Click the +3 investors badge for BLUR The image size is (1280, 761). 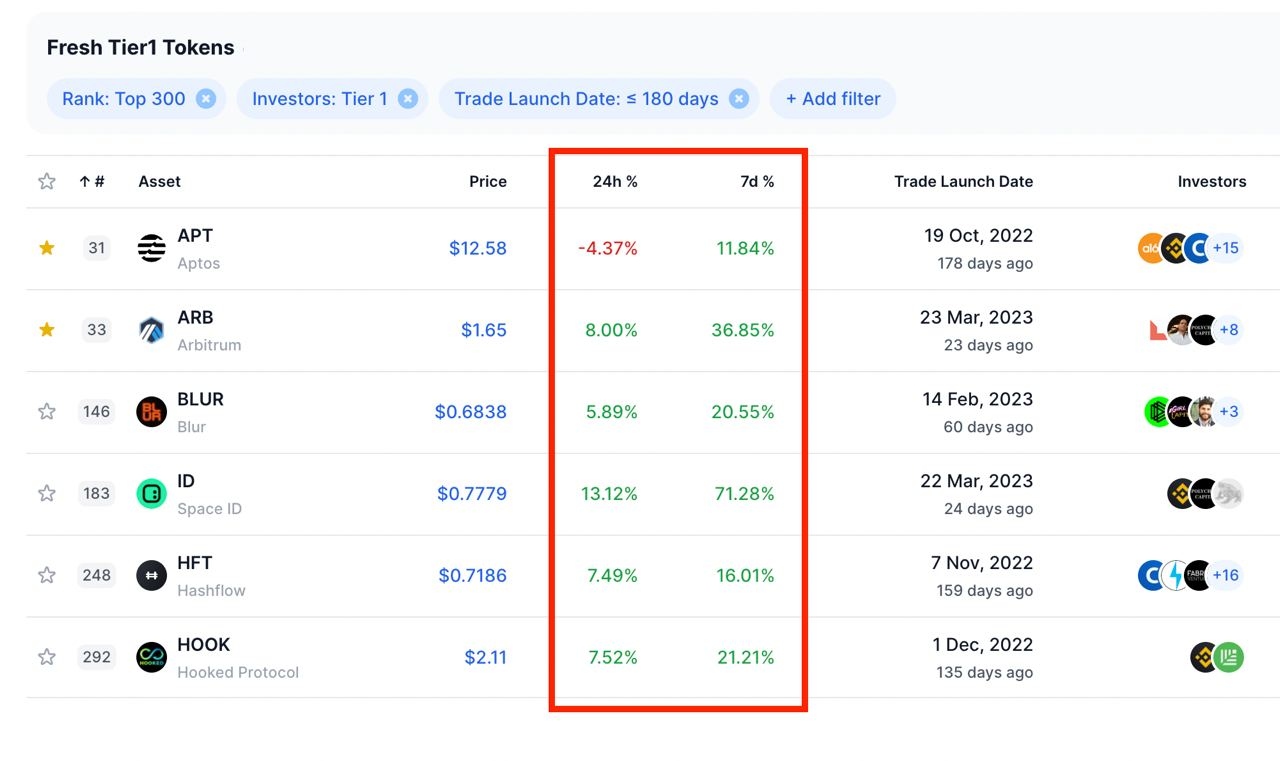click(x=1229, y=411)
